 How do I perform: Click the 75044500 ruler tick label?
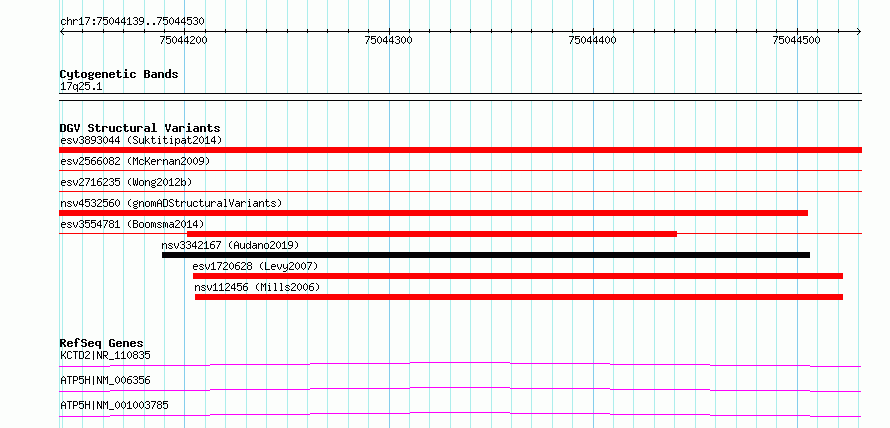(x=796, y=40)
